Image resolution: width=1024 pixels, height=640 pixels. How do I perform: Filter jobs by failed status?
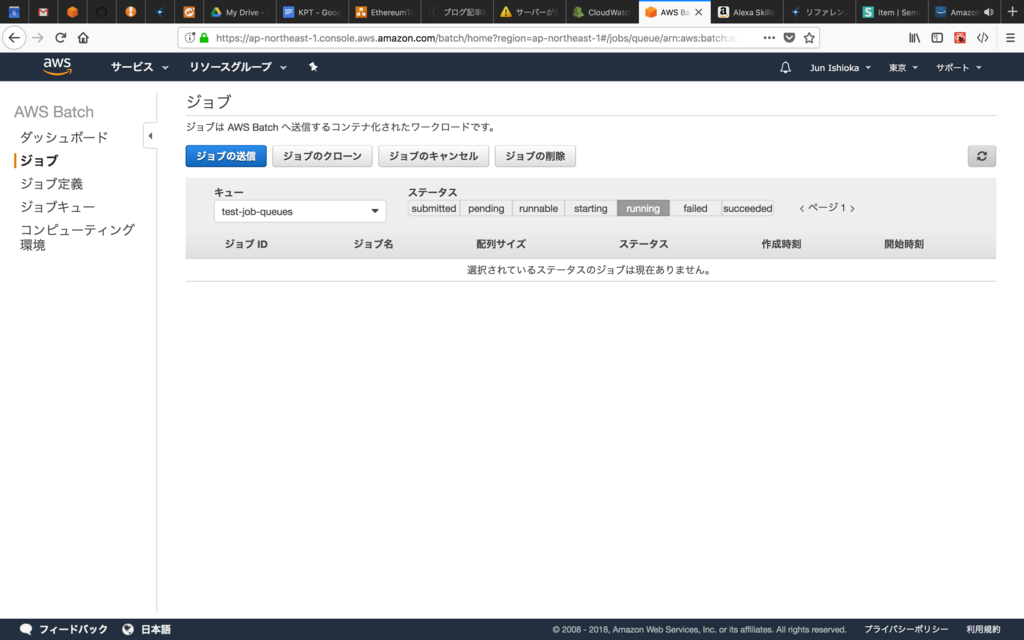[696, 208]
